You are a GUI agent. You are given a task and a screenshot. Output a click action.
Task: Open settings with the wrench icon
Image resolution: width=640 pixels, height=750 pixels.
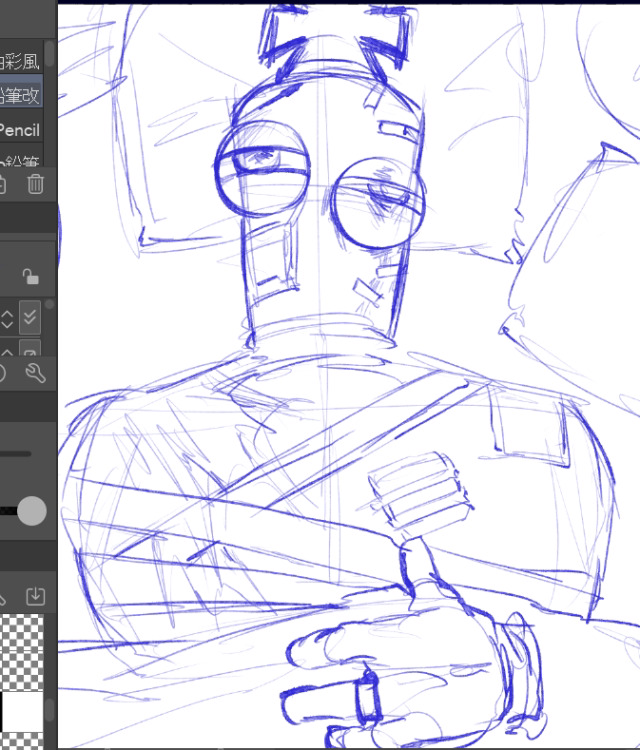(x=36, y=373)
